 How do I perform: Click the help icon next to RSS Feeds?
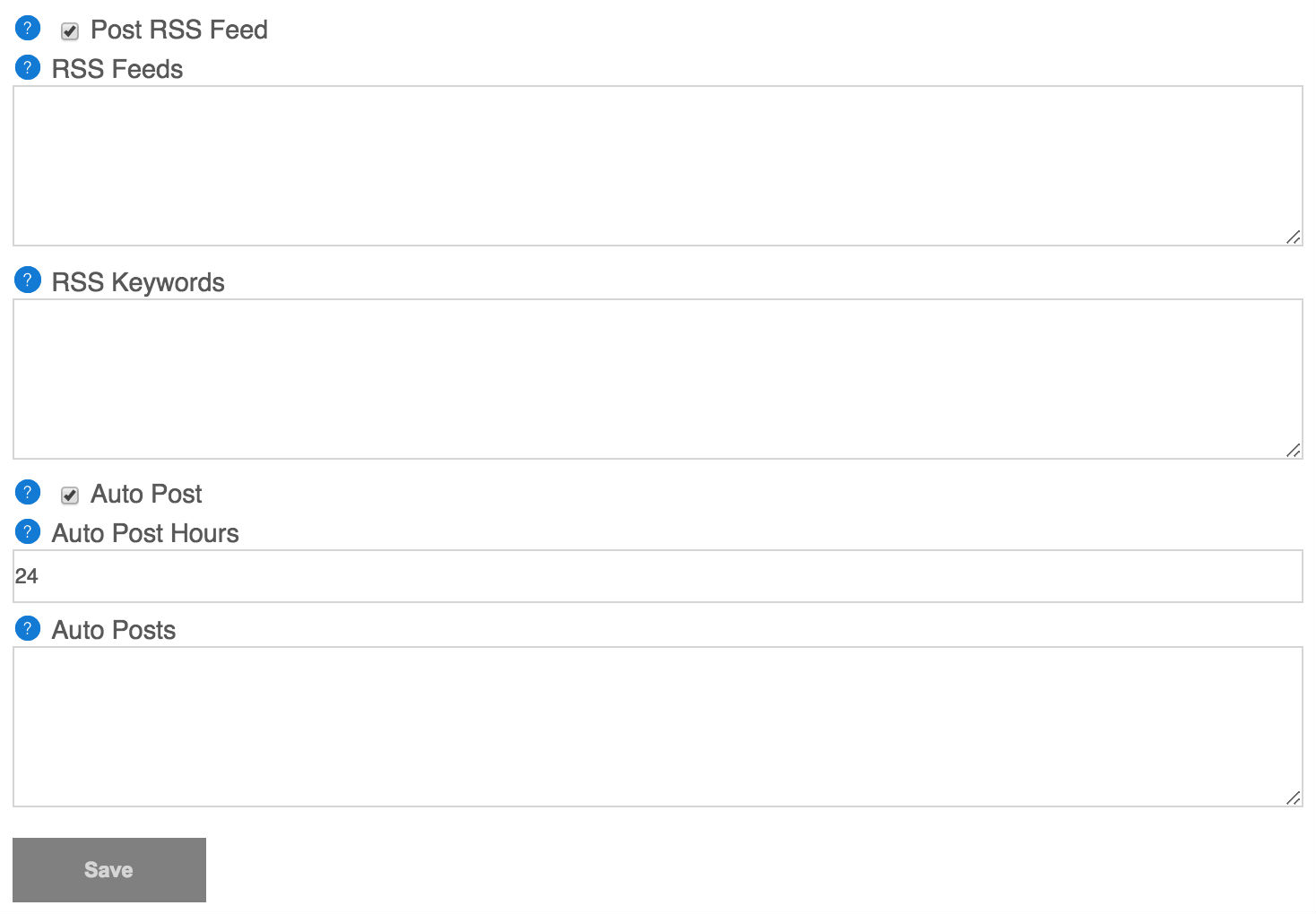point(28,67)
